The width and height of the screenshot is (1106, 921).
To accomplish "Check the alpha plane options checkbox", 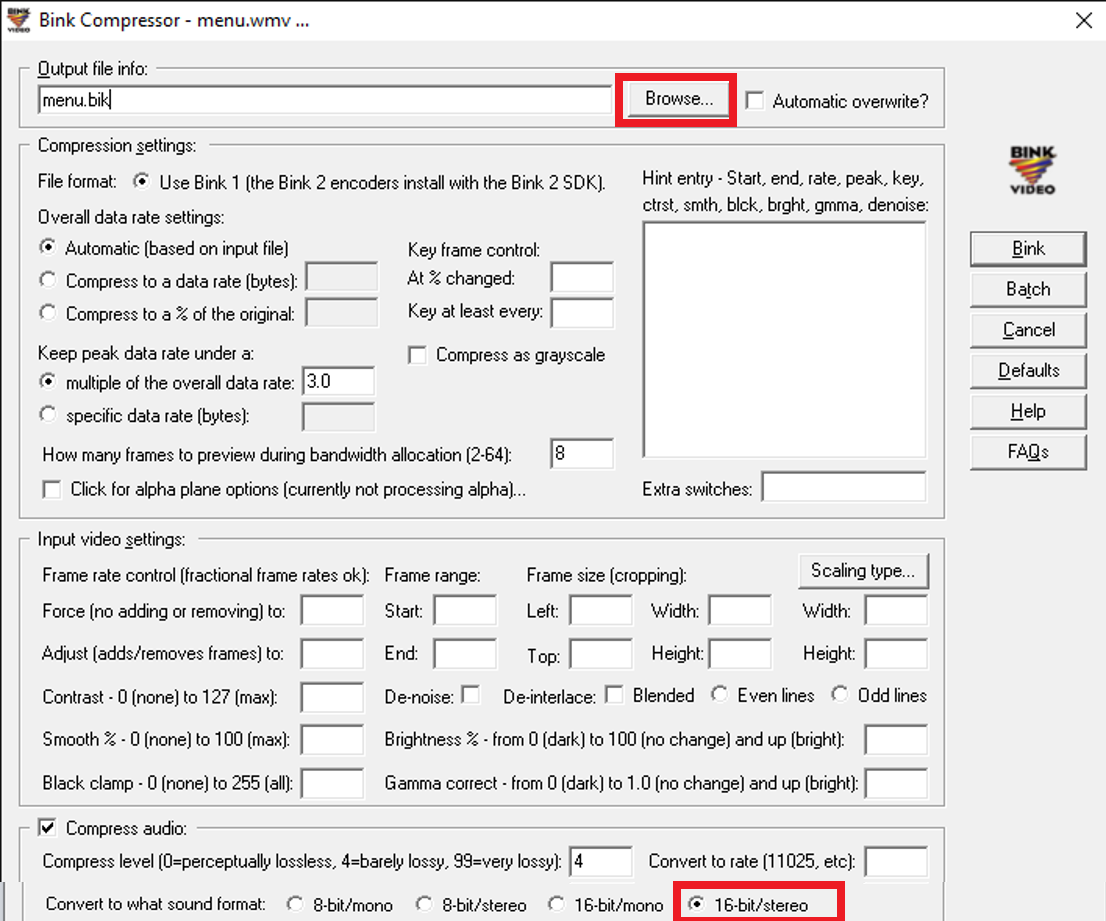I will click(51, 489).
